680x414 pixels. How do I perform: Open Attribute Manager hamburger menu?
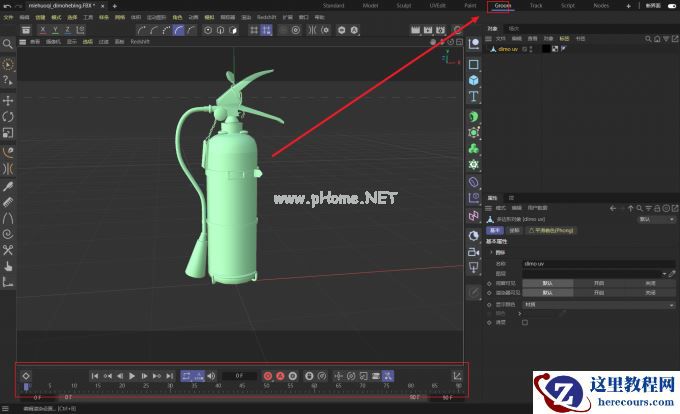point(488,209)
